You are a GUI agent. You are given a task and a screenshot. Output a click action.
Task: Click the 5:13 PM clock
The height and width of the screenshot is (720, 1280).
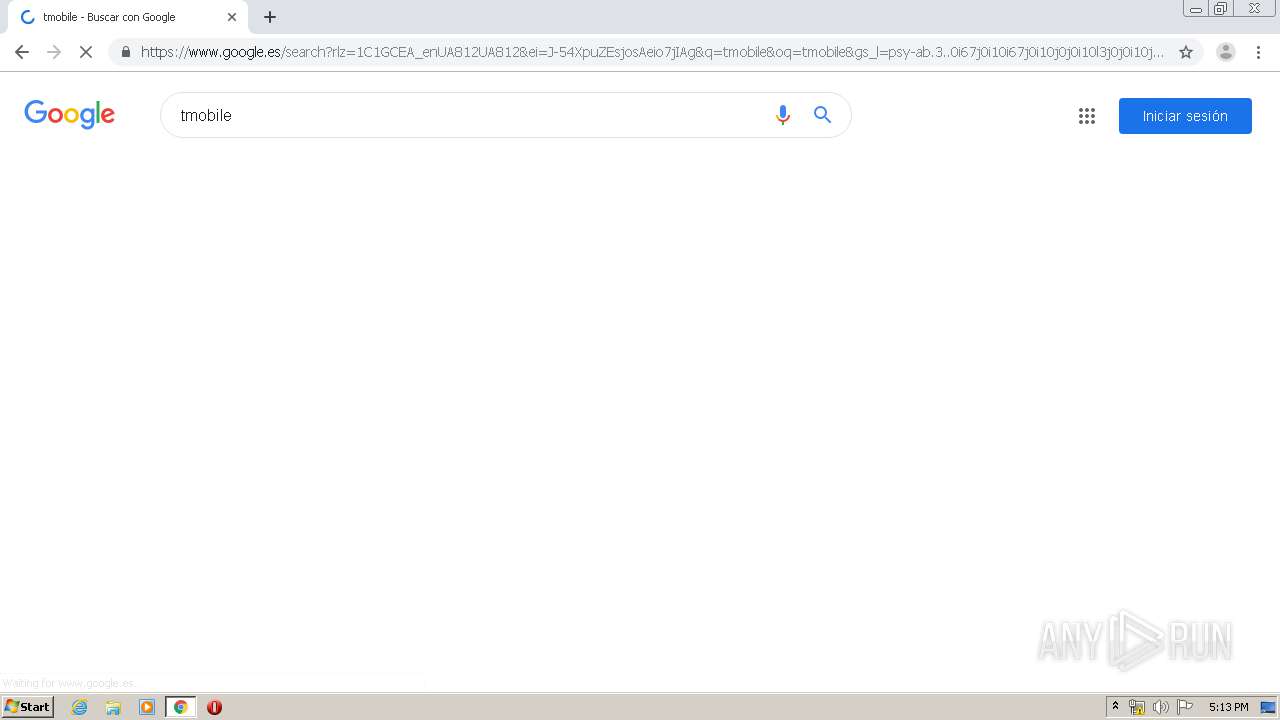1228,707
